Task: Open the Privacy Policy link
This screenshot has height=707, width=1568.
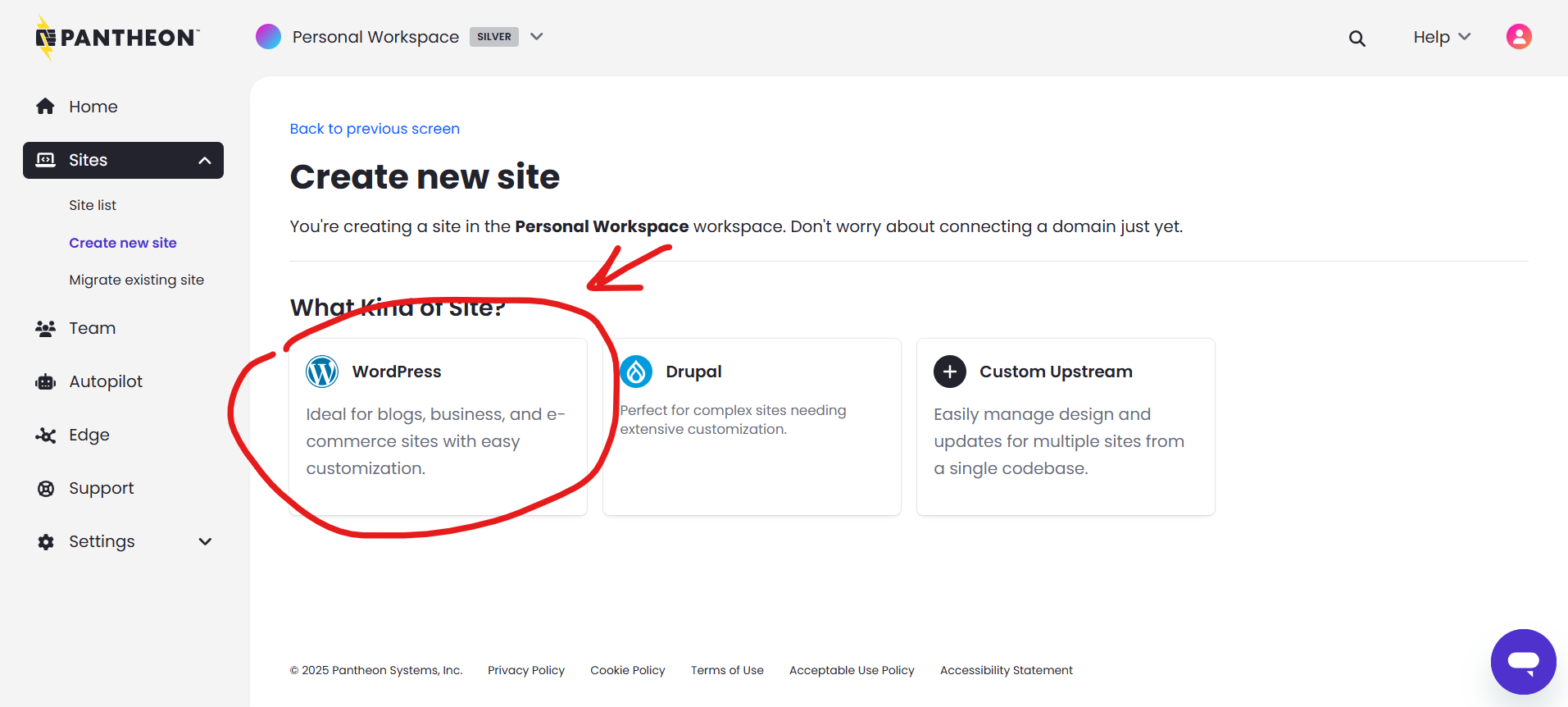Action: (526, 670)
